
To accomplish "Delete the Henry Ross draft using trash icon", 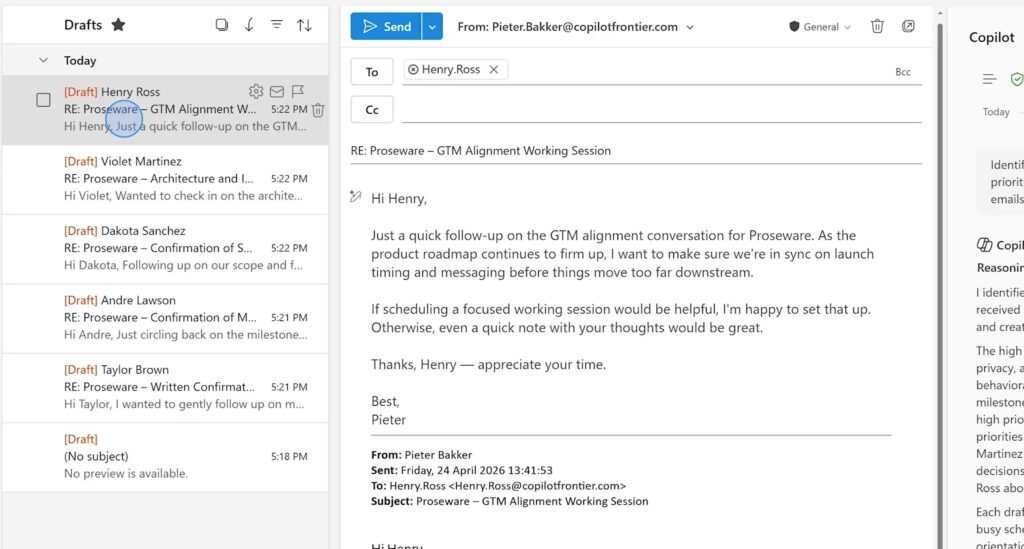I will click(318, 110).
